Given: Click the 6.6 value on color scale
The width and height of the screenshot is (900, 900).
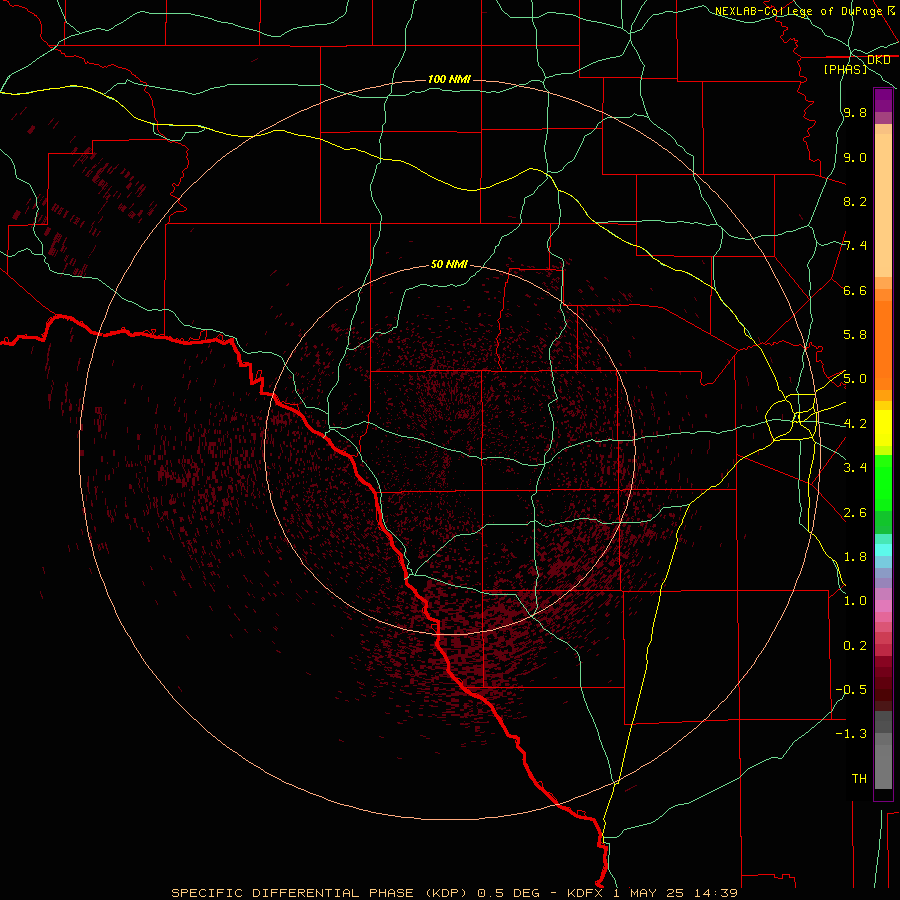Looking at the screenshot, I should pyautogui.click(x=855, y=290).
